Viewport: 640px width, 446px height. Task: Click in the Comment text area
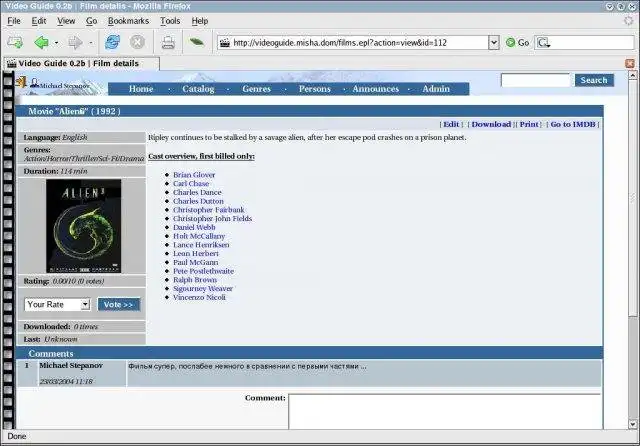tap(445, 411)
